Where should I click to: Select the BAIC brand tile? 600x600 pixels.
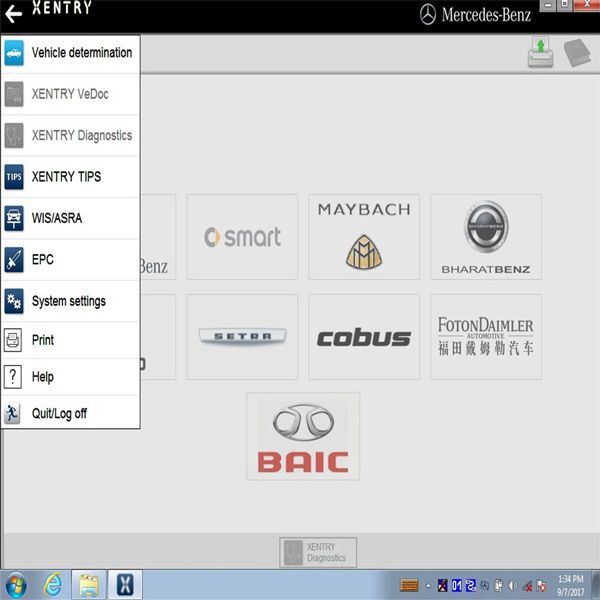tap(303, 436)
